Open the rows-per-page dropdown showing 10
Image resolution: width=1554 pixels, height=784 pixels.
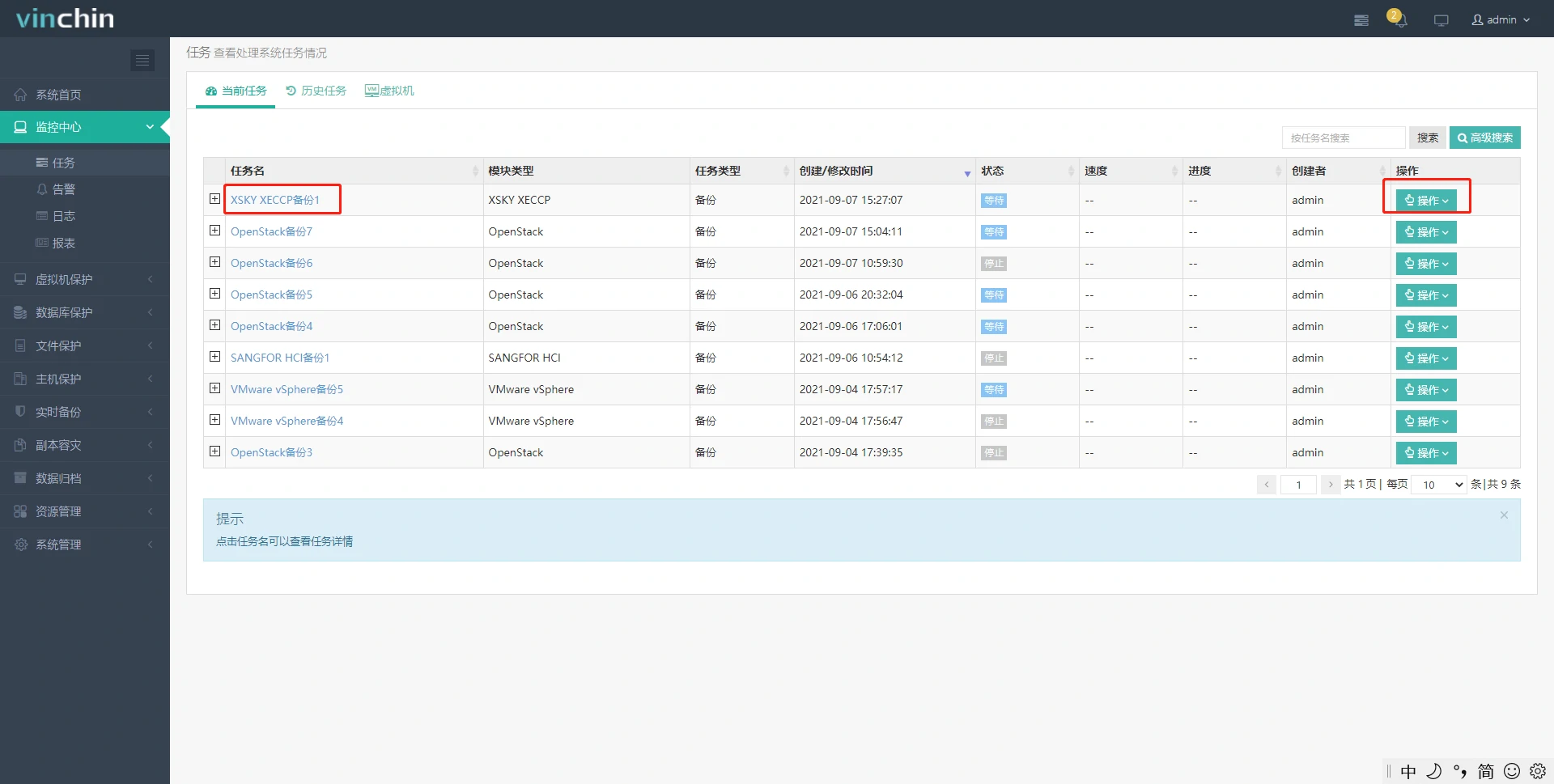pyautogui.click(x=1438, y=484)
